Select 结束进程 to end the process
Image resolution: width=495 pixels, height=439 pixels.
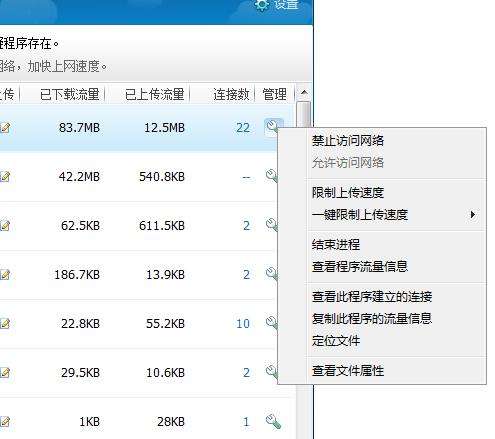(336, 244)
